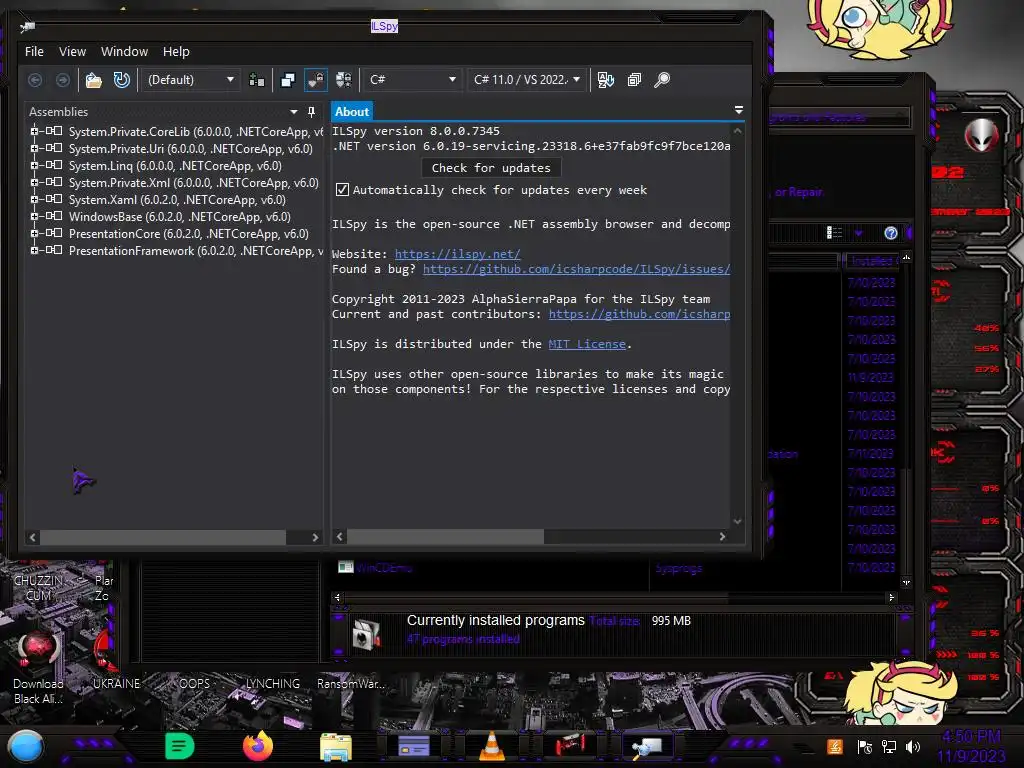Launch Firefox from the taskbar
1024x768 pixels.
tap(257, 746)
